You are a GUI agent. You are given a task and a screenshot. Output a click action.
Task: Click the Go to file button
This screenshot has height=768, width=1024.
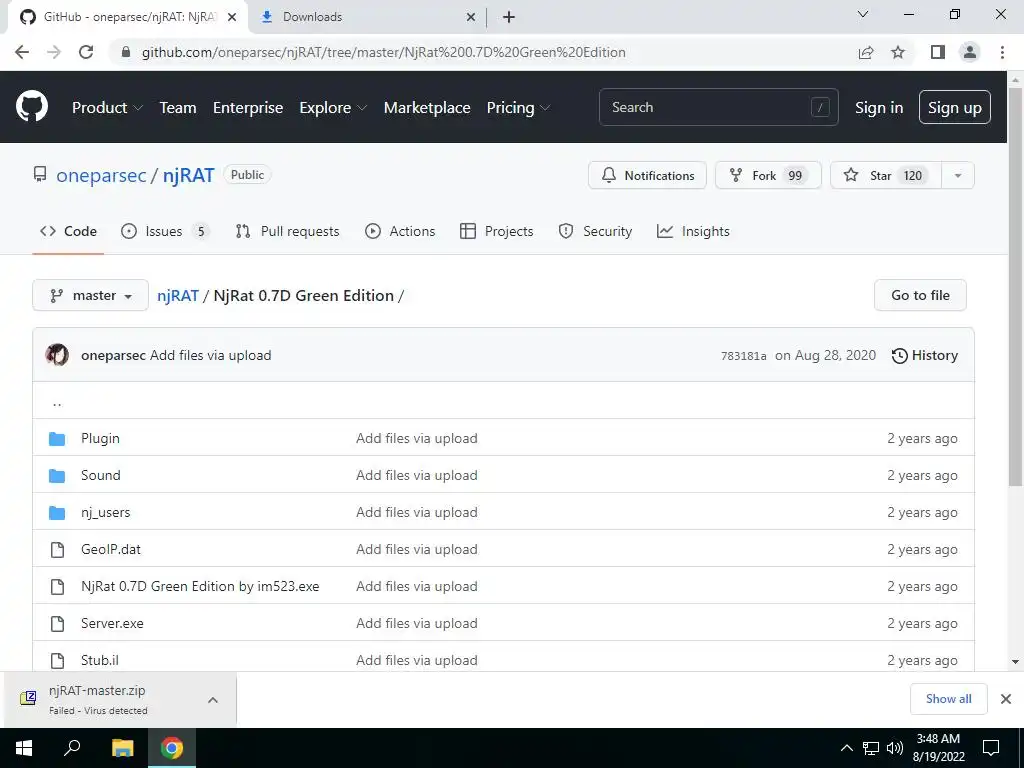coord(920,295)
